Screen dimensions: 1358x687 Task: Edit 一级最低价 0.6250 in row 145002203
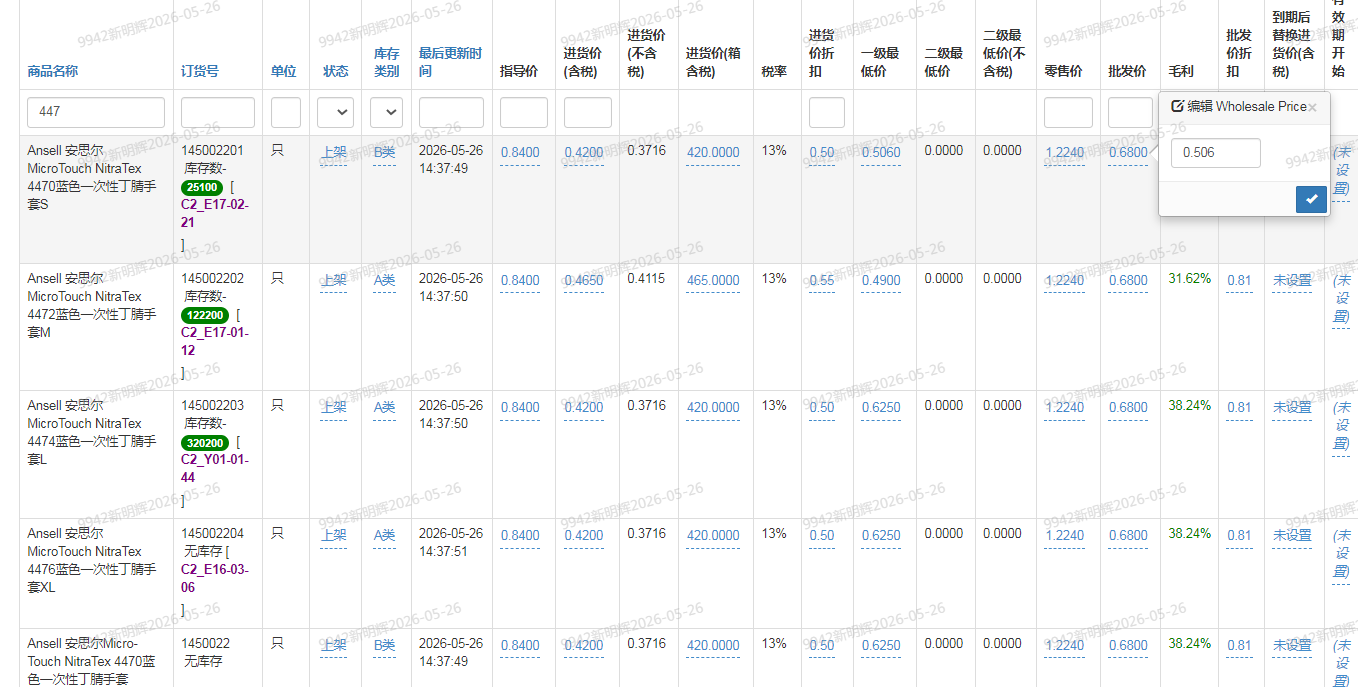pyautogui.click(x=881, y=408)
